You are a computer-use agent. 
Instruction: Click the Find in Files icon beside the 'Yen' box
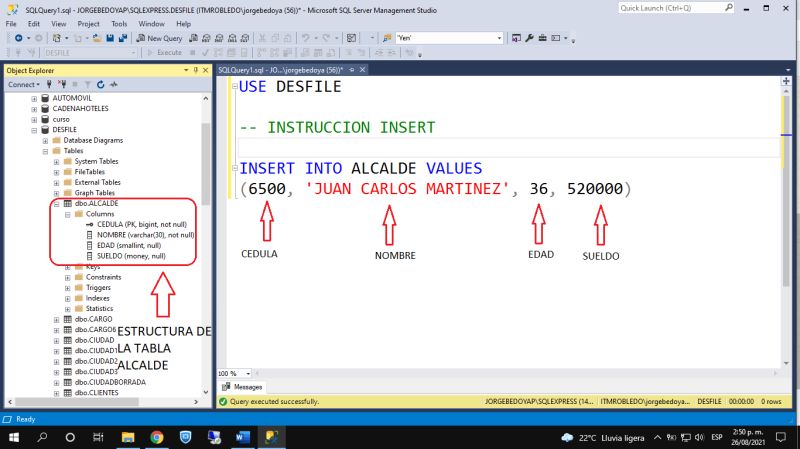[387, 38]
